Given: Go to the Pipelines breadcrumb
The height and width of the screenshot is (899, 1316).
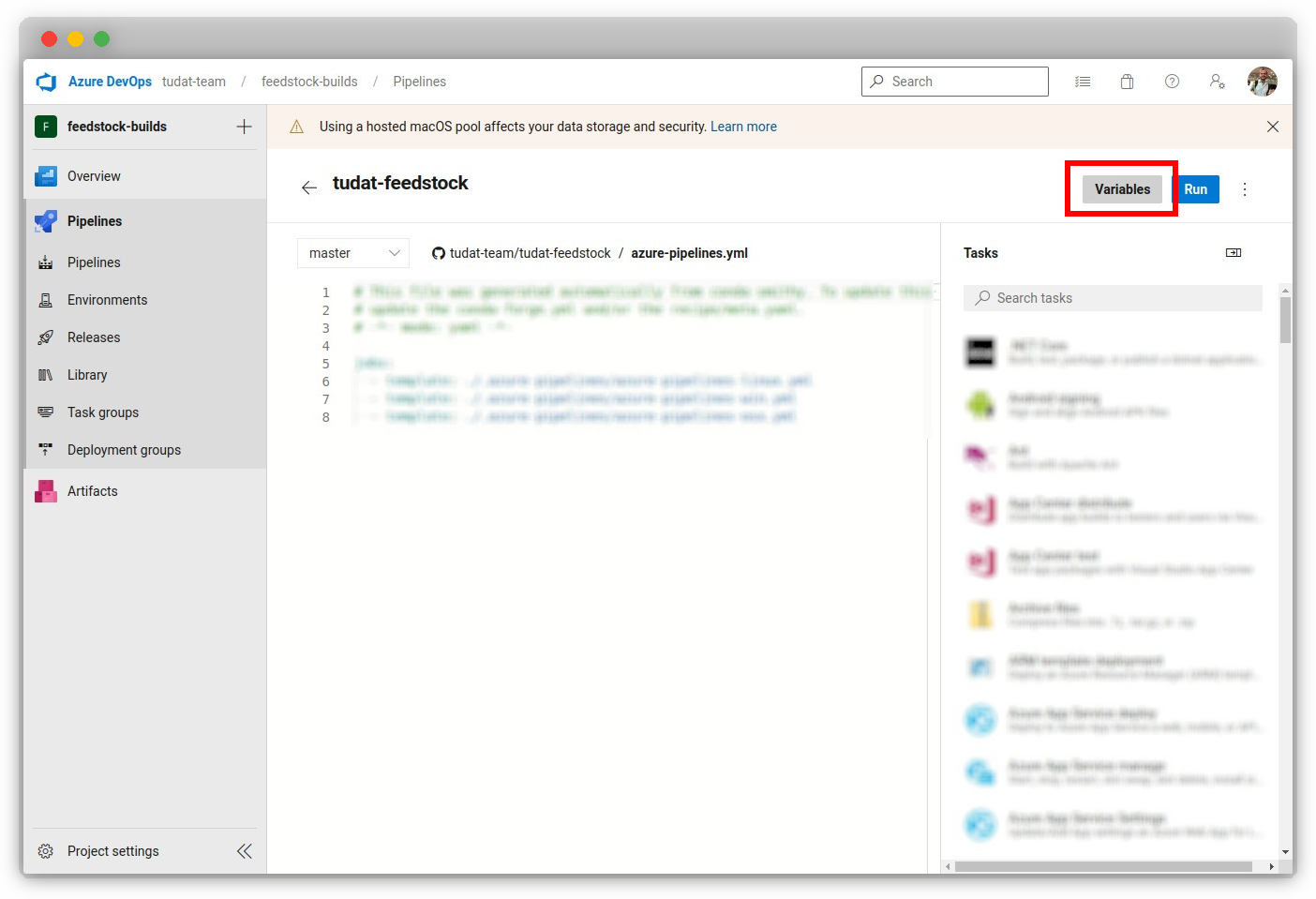Looking at the screenshot, I should [419, 82].
